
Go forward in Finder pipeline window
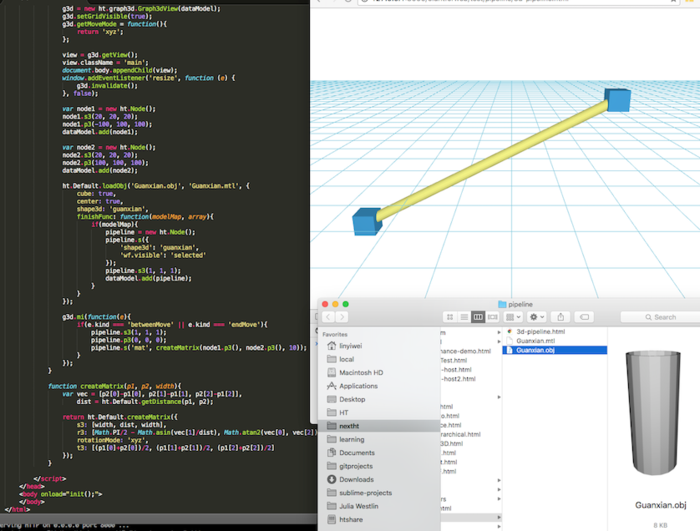point(342,317)
